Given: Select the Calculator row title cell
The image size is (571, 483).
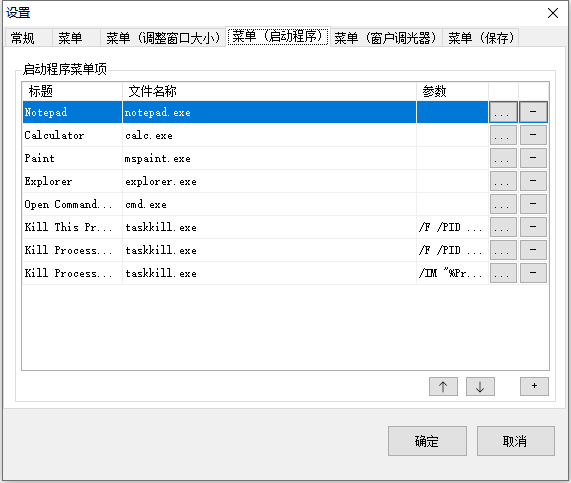Looking at the screenshot, I should coord(72,135).
